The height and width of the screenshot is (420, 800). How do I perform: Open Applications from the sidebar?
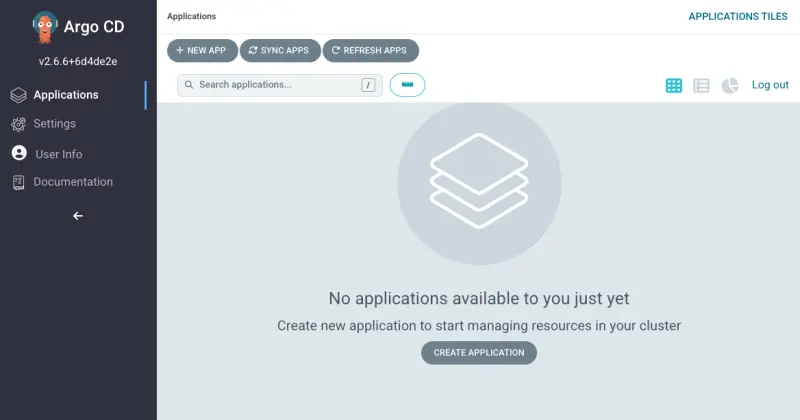(x=65, y=95)
